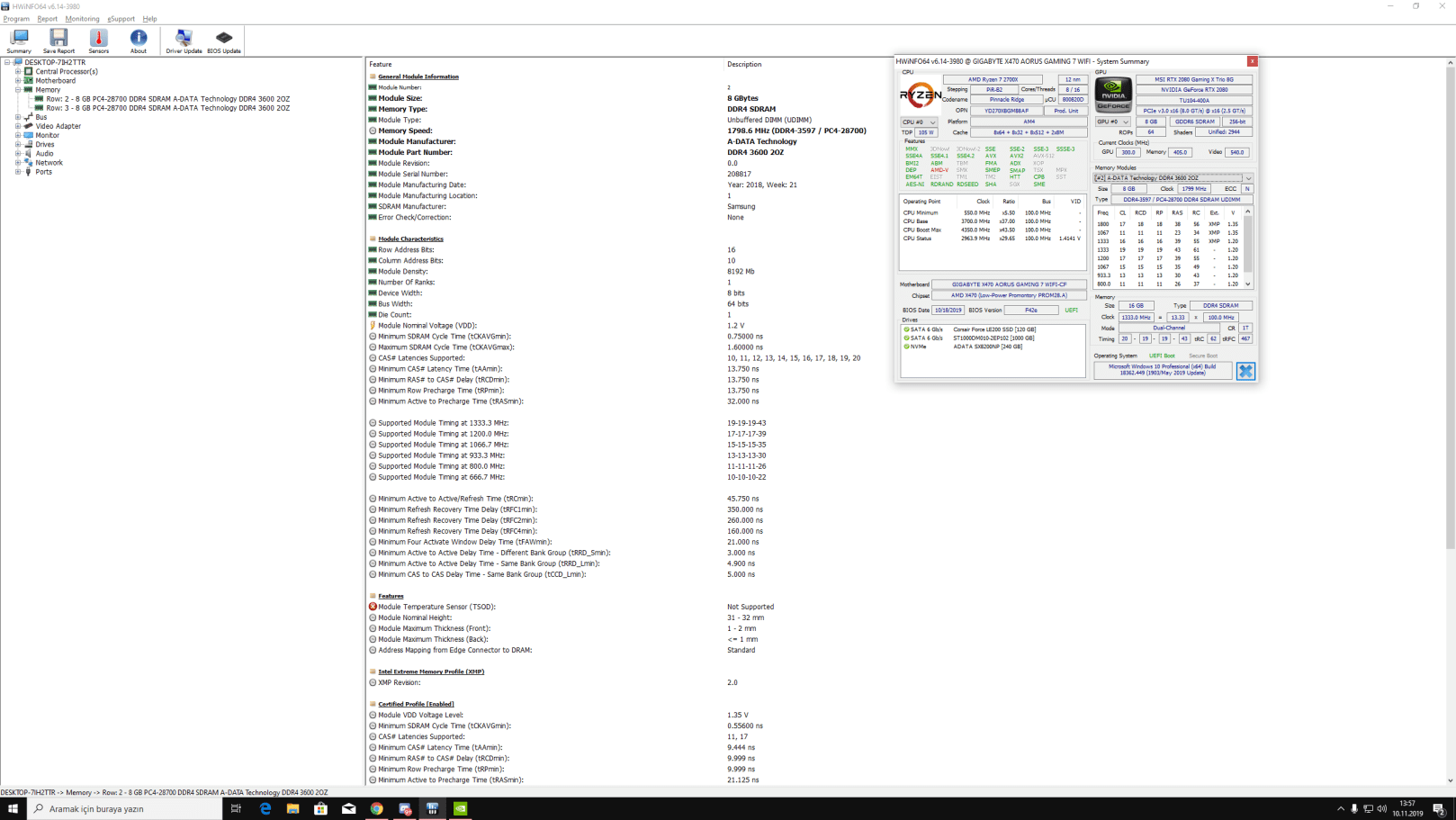The width and height of the screenshot is (1456, 820).
Task: Open the Report menu
Action: 47,19
